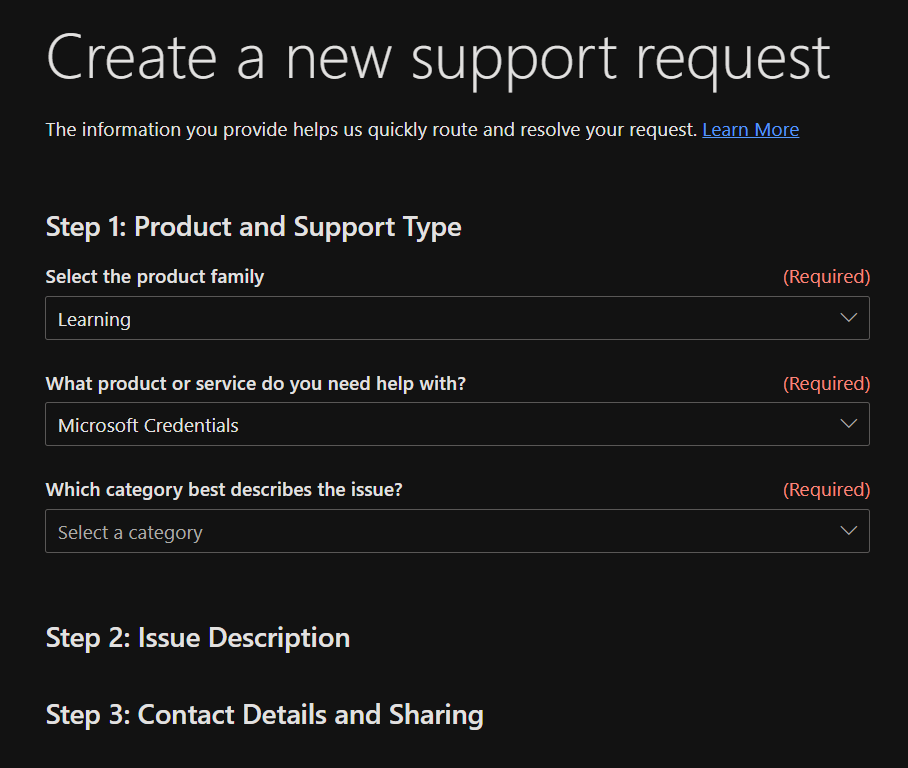Image resolution: width=908 pixels, height=768 pixels.
Task: Expand the Select a category dropdown
Action: [x=457, y=532]
